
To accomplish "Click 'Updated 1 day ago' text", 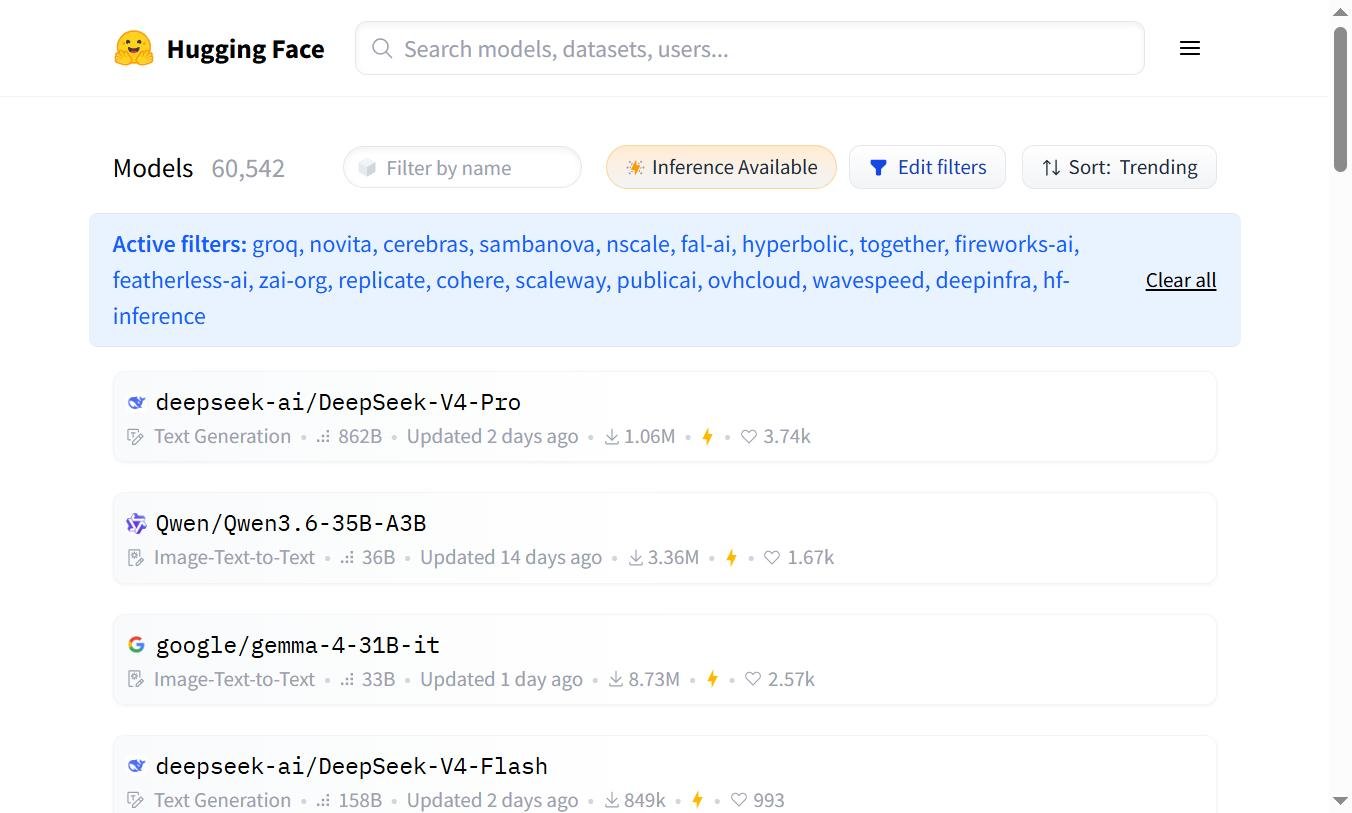I will pyautogui.click(x=501, y=679).
